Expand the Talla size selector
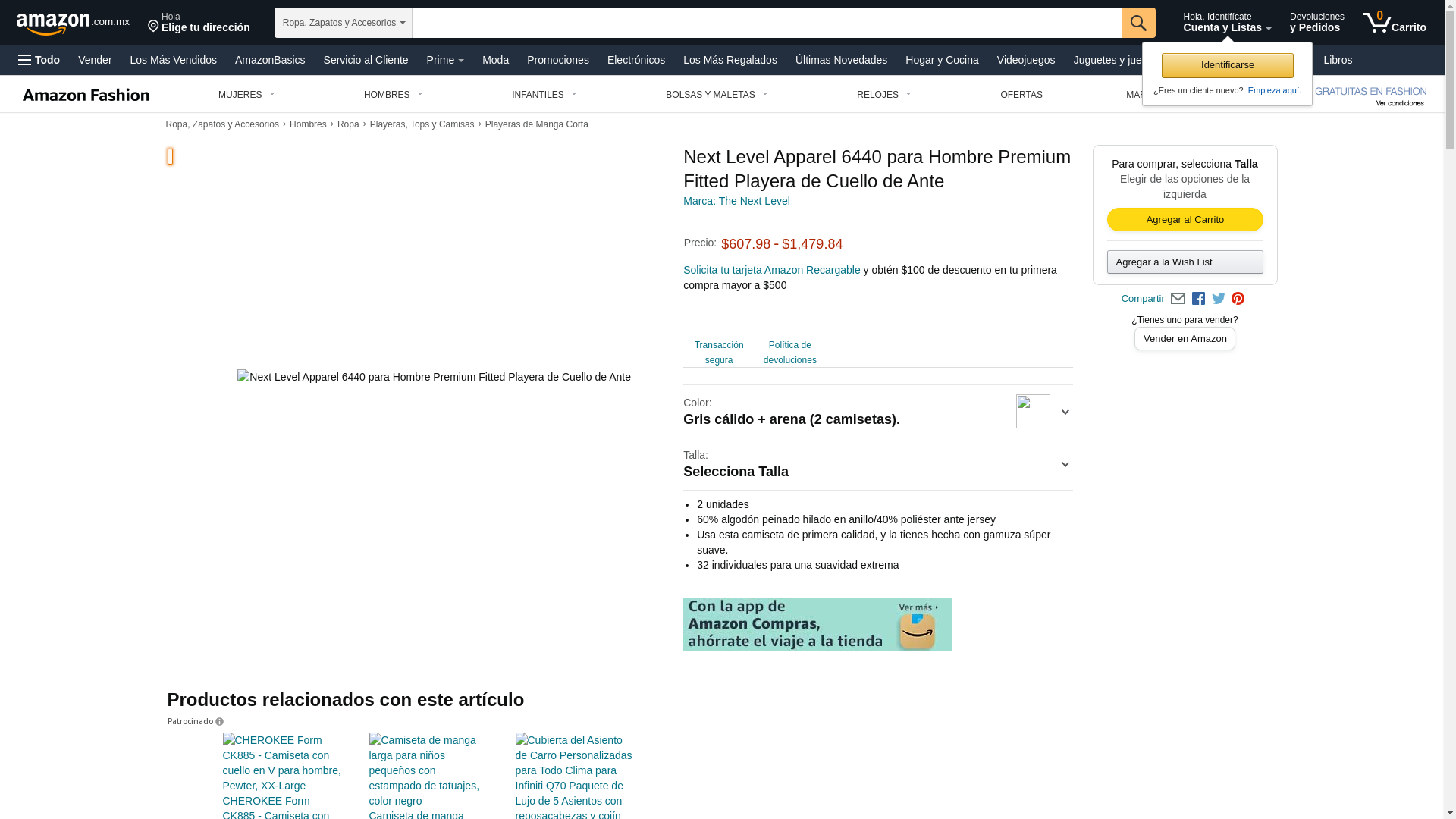The image size is (1456, 819). click(1065, 464)
